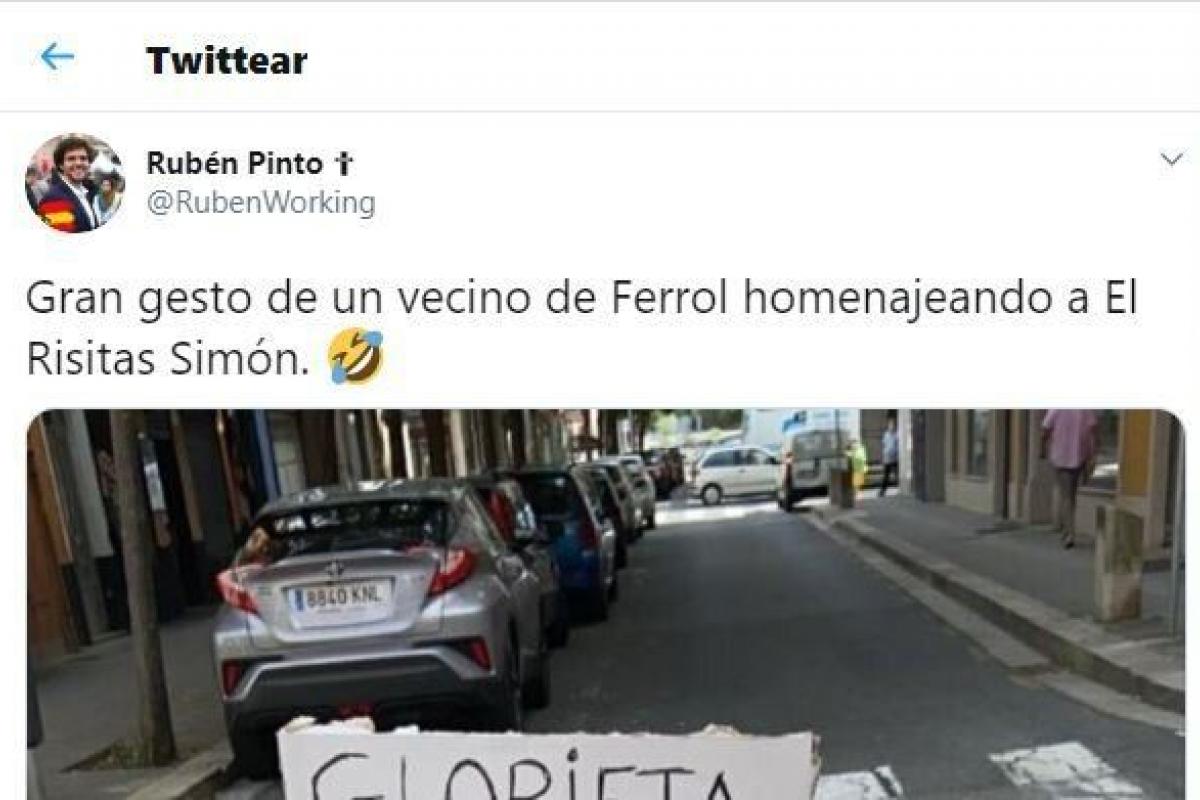This screenshot has width=1200, height=800.
Task: Open Rubén Pinto's profile picture
Action: tap(75, 183)
